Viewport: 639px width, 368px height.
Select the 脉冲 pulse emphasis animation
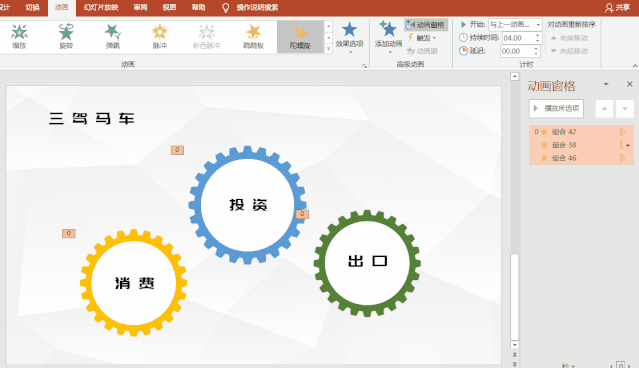coord(160,37)
